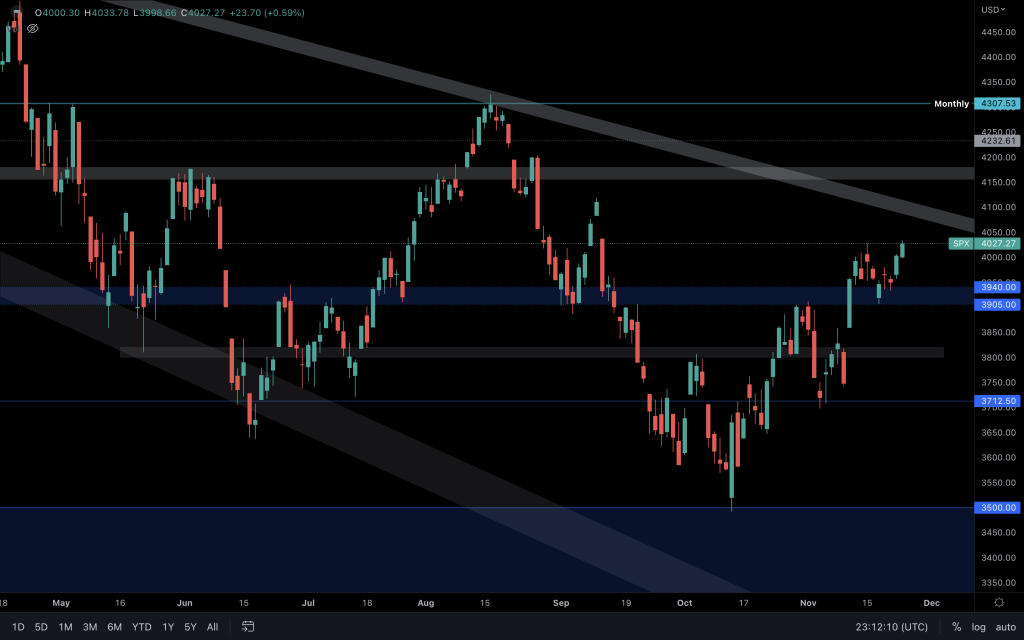Image resolution: width=1024 pixels, height=640 pixels.
Task: Click the 4232.61 crosshair price label
Action: (x=997, y=140)
